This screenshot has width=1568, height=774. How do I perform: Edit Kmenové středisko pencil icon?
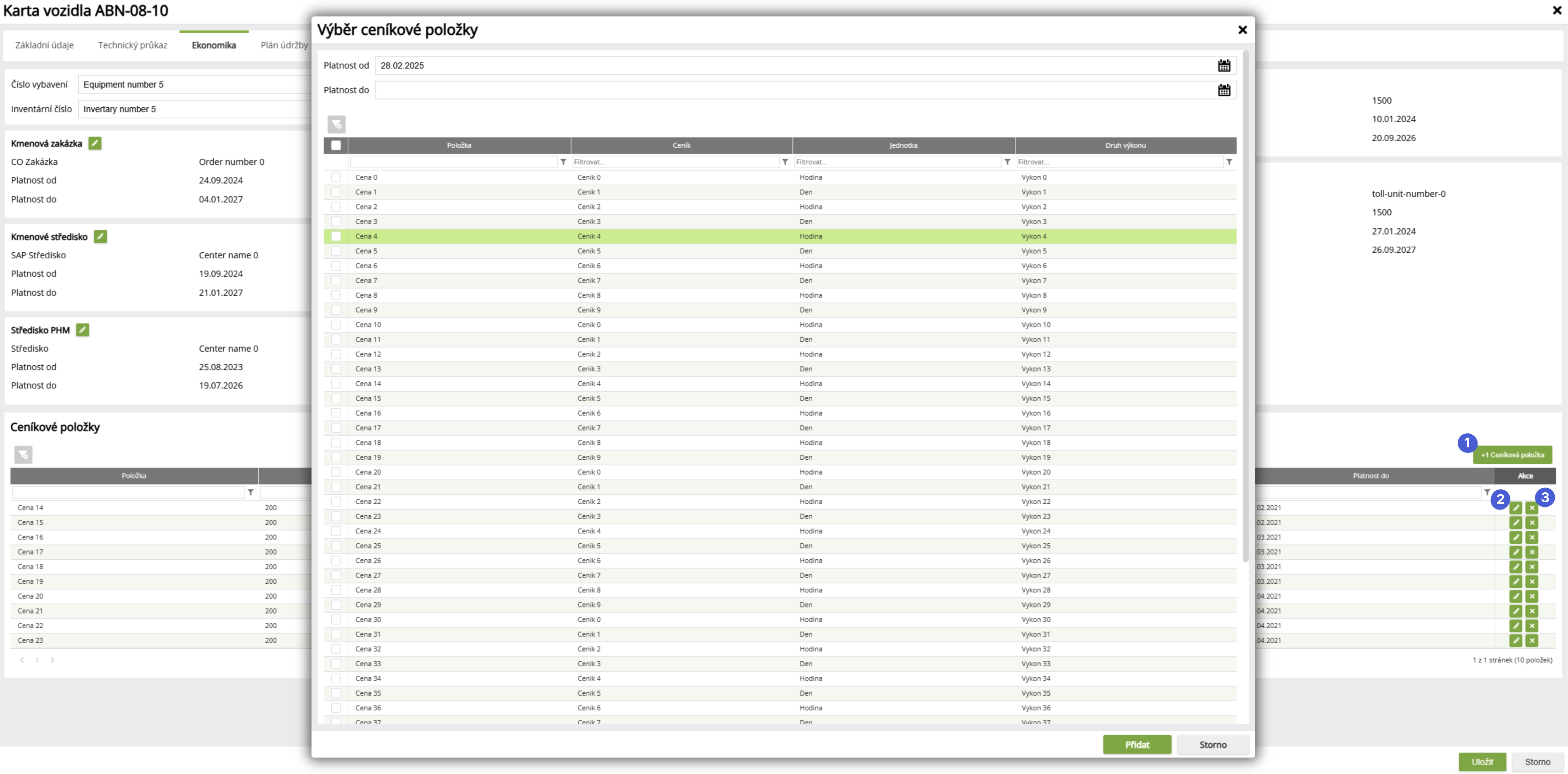[x=100, y=237]
